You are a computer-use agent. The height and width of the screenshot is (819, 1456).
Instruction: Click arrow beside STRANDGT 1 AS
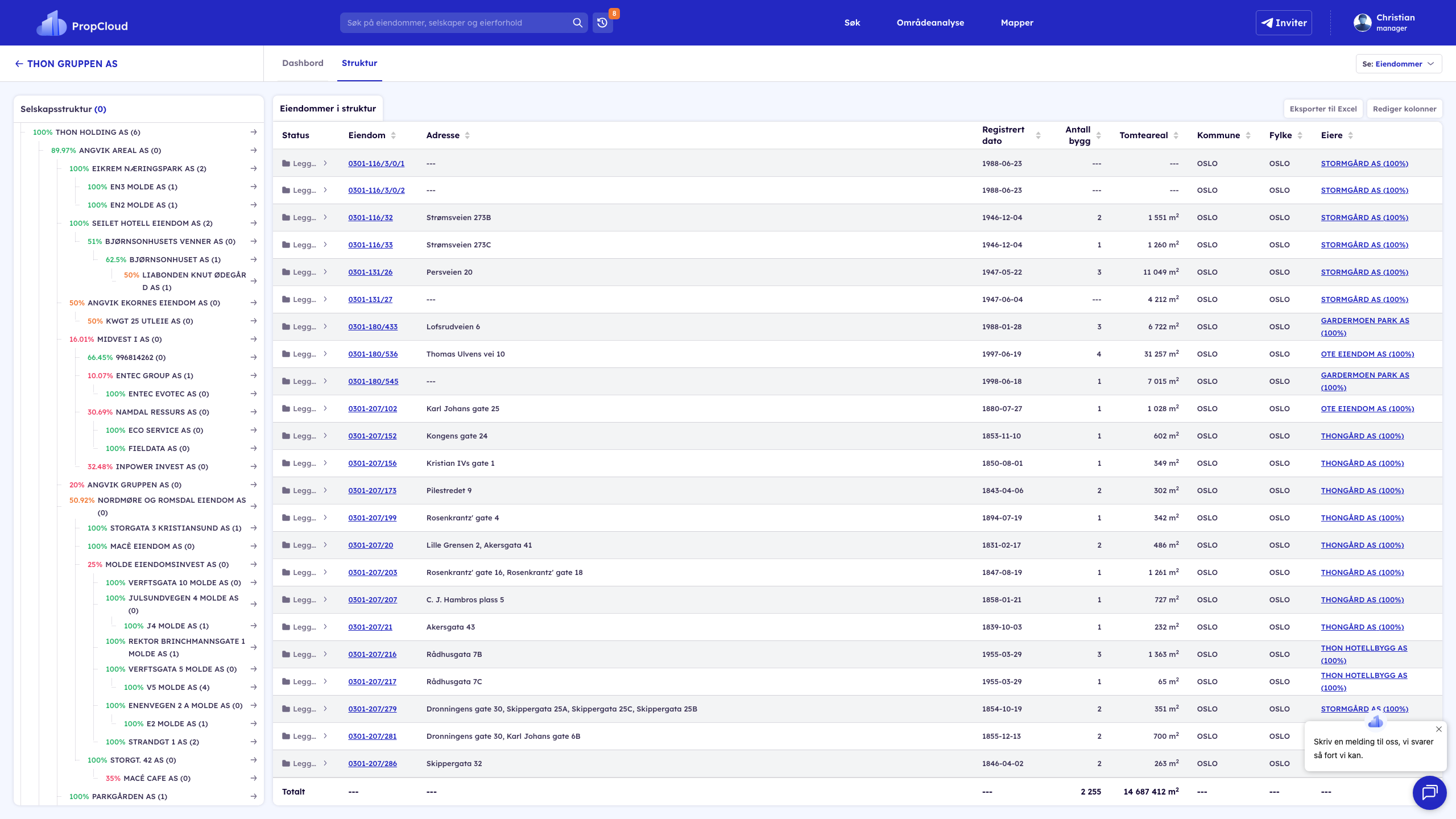tap(254, 742)
